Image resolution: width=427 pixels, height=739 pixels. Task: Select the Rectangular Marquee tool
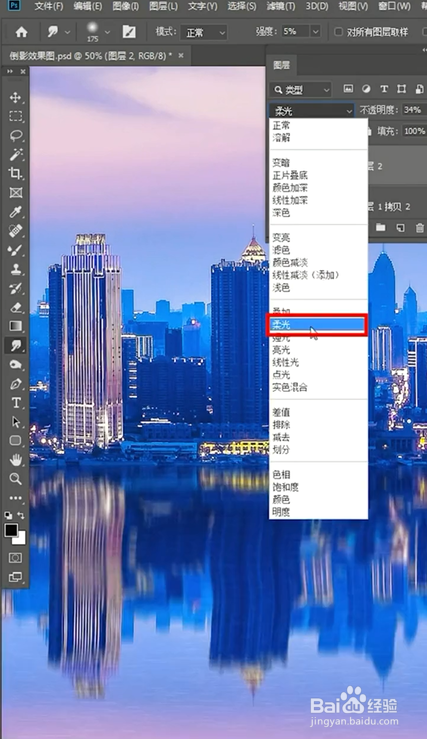pos(16,116)
